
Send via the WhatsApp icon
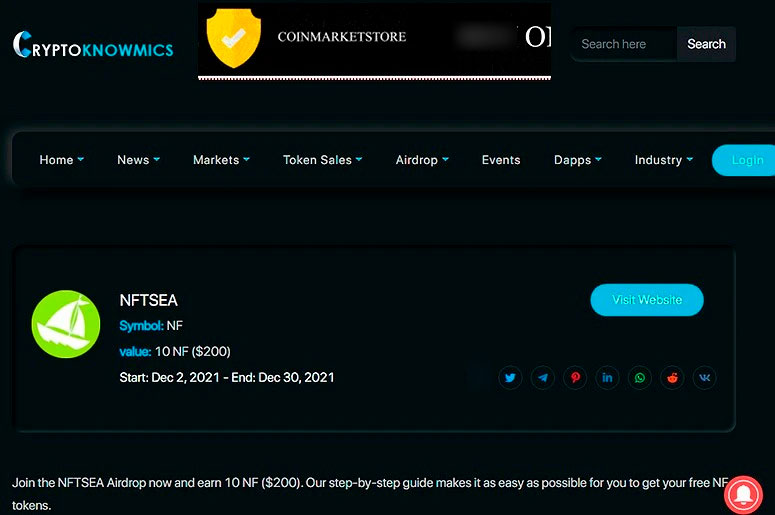click(640, 378)
